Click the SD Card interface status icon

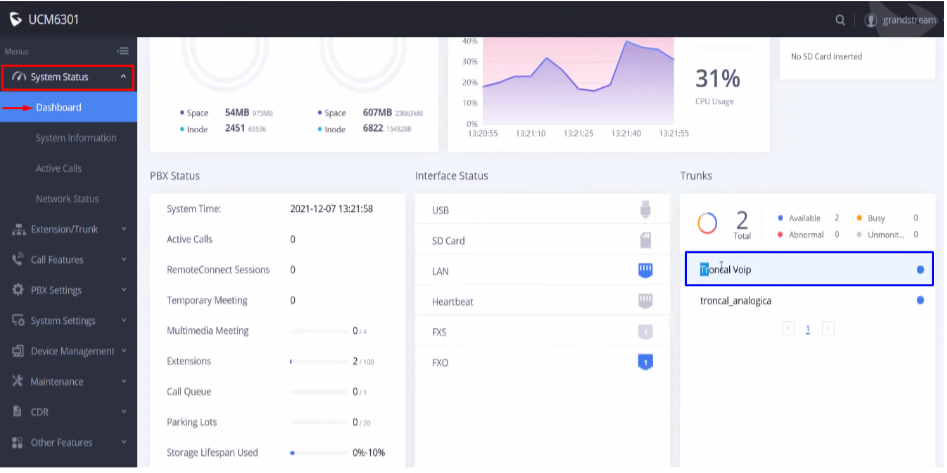646,240
